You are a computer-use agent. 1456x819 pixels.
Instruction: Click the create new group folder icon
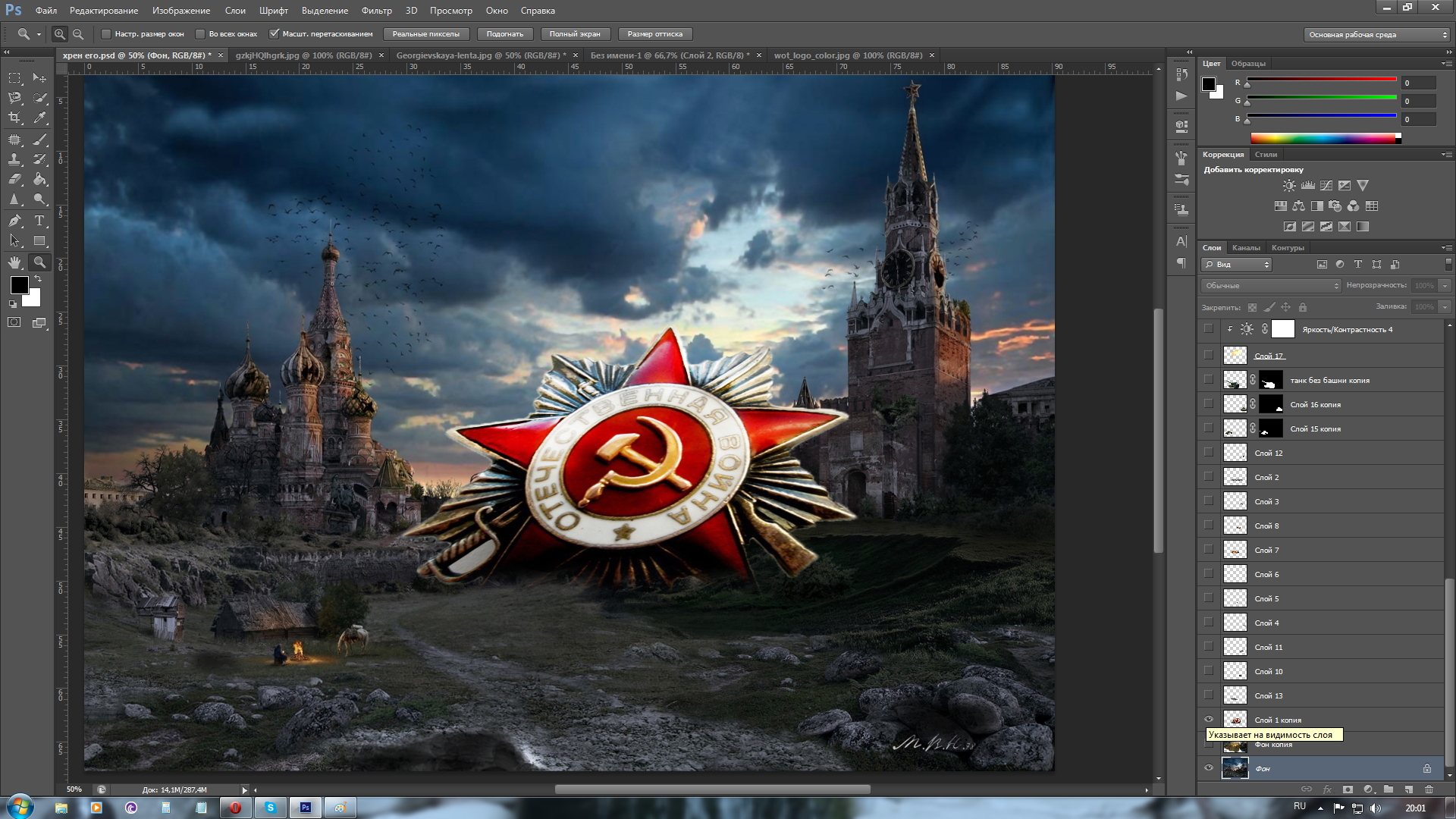(x=1389, y=789)
